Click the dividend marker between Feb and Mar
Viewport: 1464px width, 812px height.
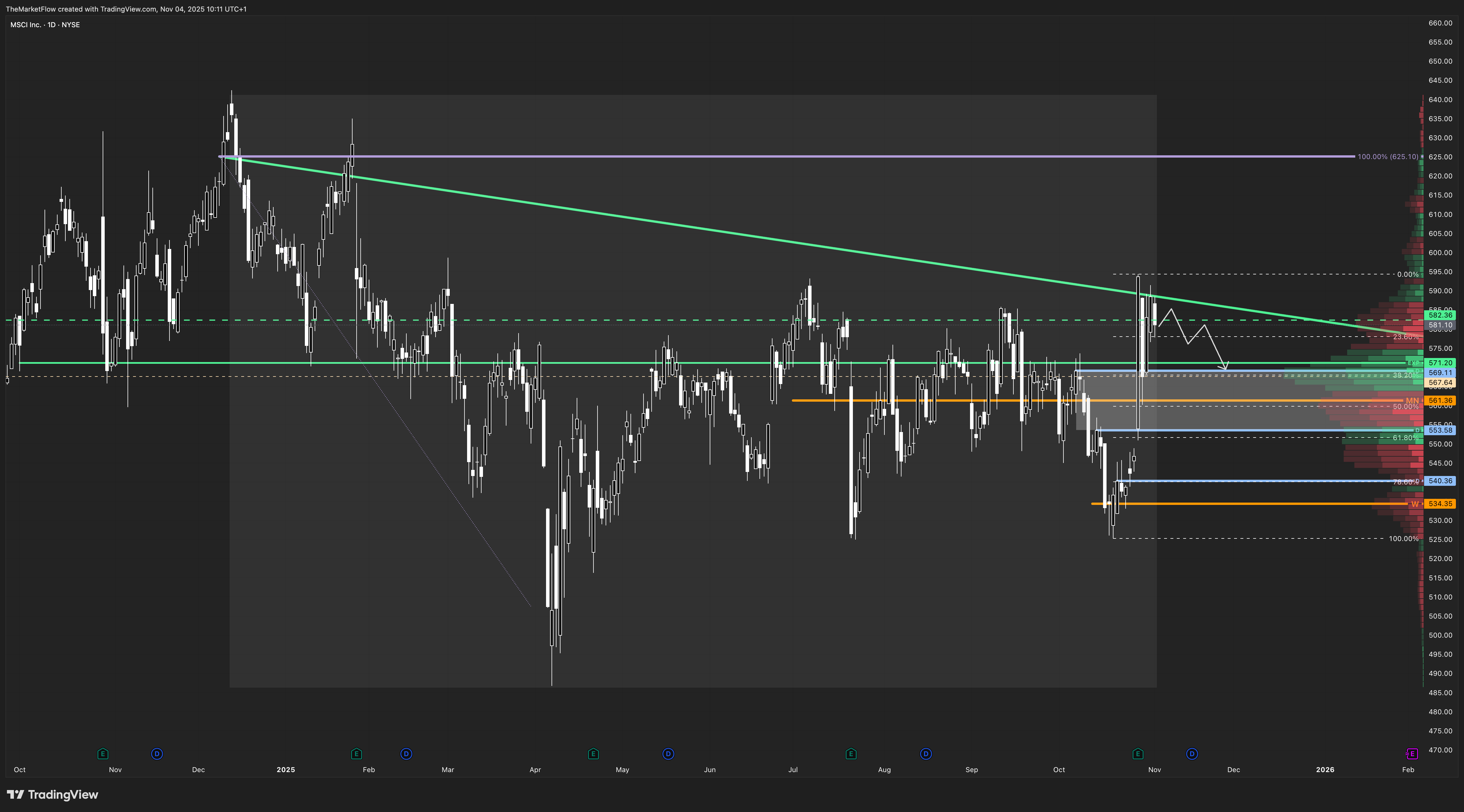pos(406,754)
